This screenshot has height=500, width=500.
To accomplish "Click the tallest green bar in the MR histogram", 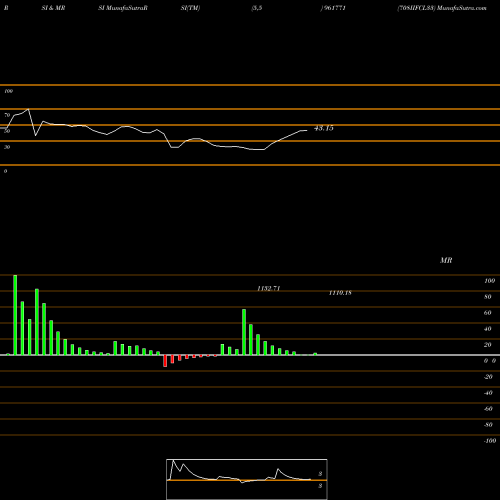I will (15, 315).
